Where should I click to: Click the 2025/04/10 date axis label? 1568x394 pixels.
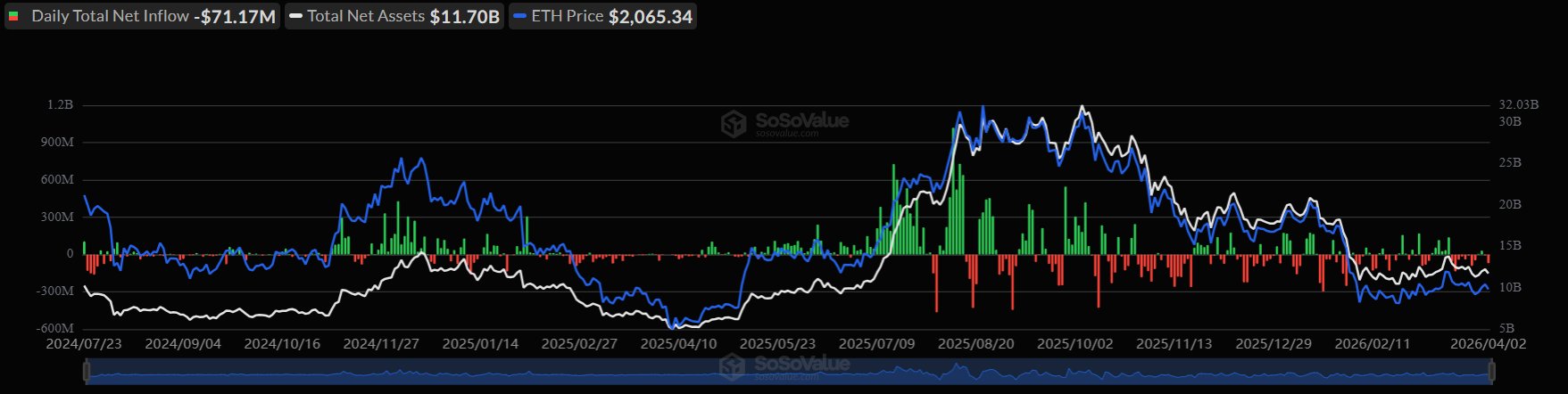(678, 344)
